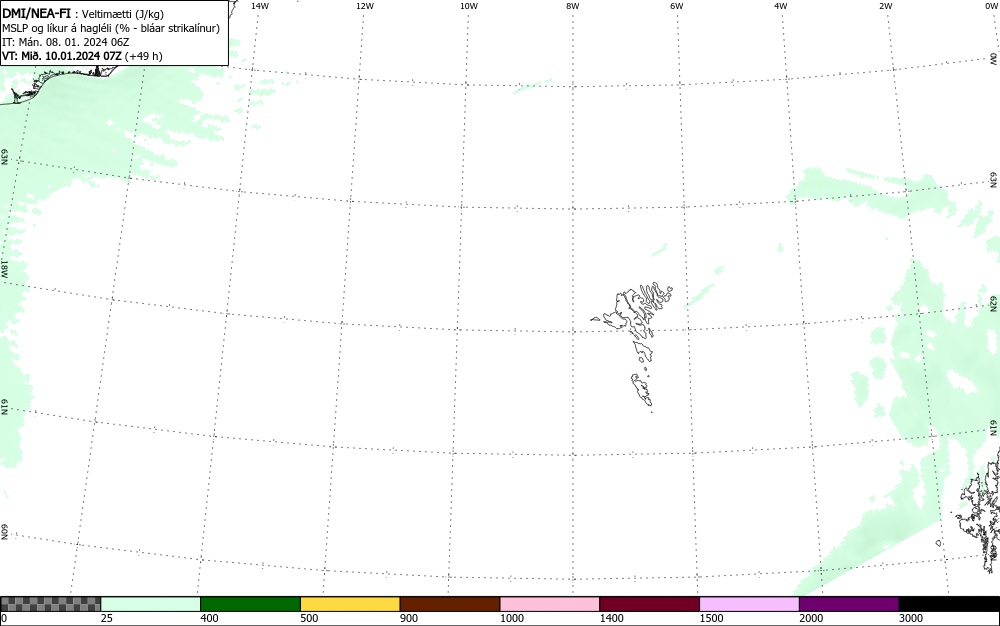Screen dimensions: 1000x626
Task: Click the 'Veltimætti (J/kg)' label
Action: click(x=123, y=14)
